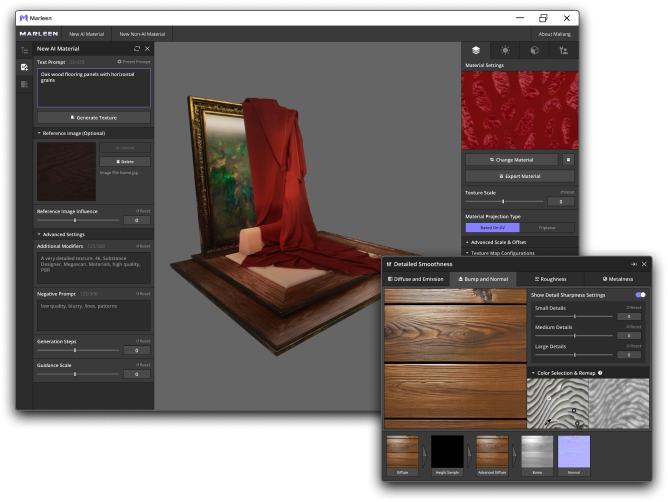668x502 pixels.
Task: Adjust the Large Details slider
Action: (x=573, y=355)
